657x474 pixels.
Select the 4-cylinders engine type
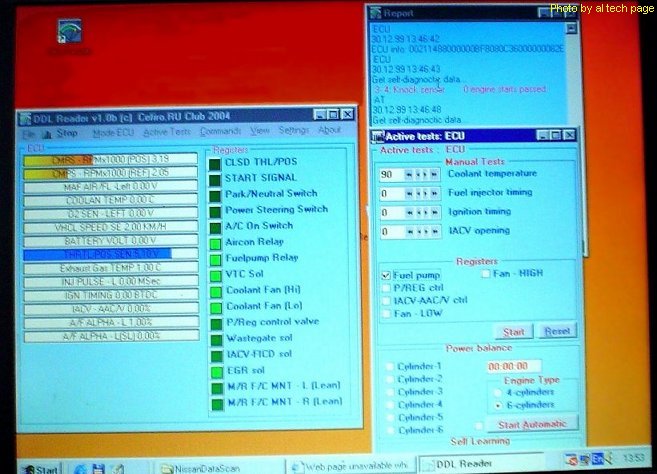coord(498,393)
